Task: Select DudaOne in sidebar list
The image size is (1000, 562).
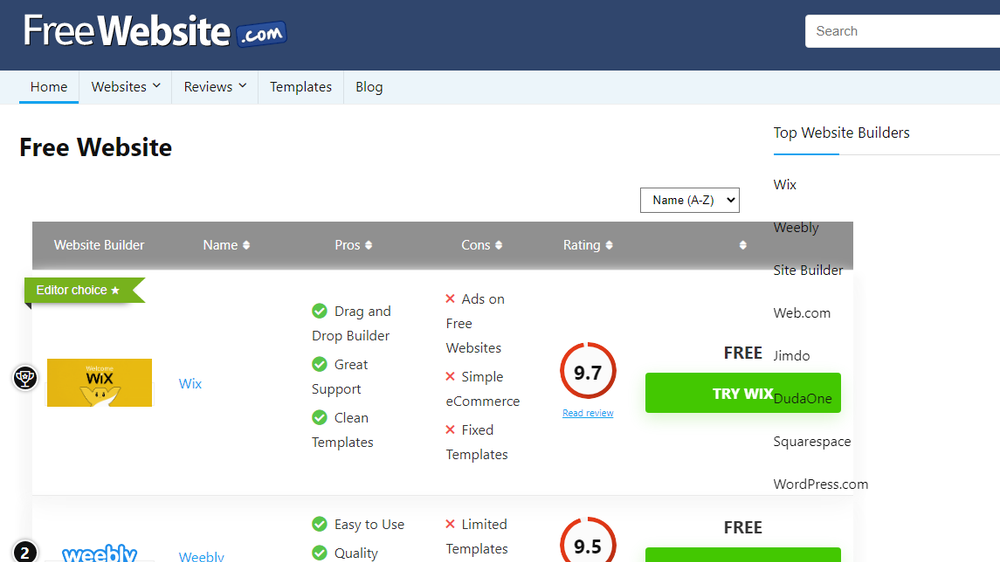Action: point(802,398)
